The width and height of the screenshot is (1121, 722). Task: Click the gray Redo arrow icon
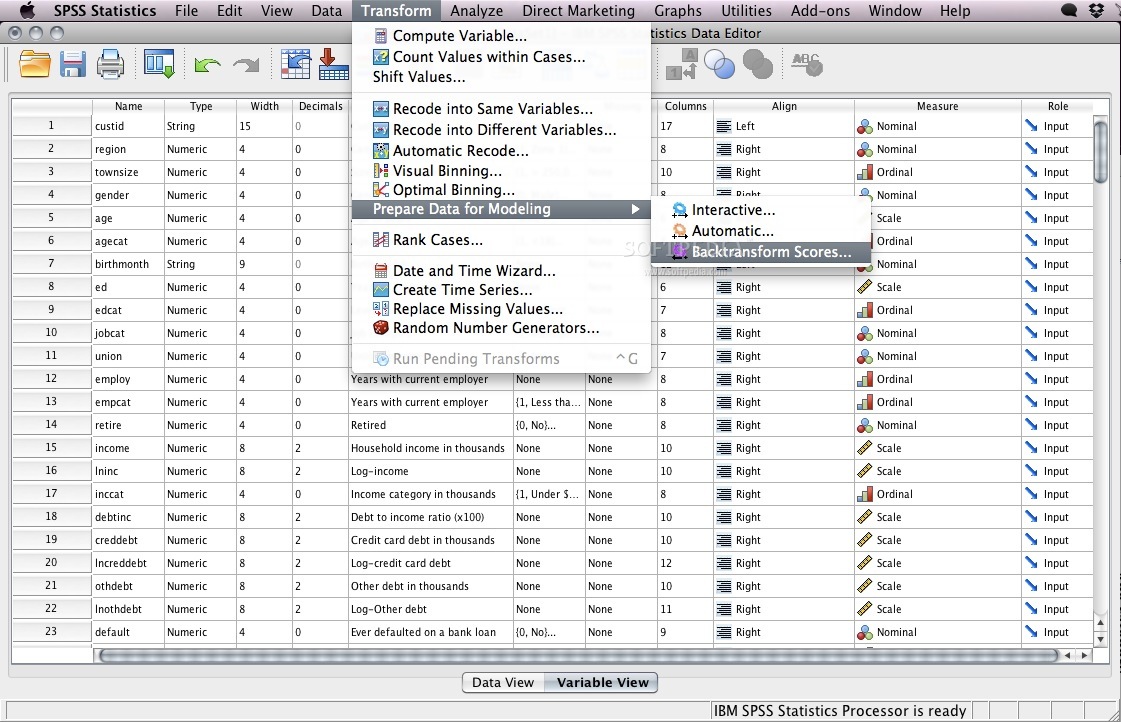coord(246,65)
